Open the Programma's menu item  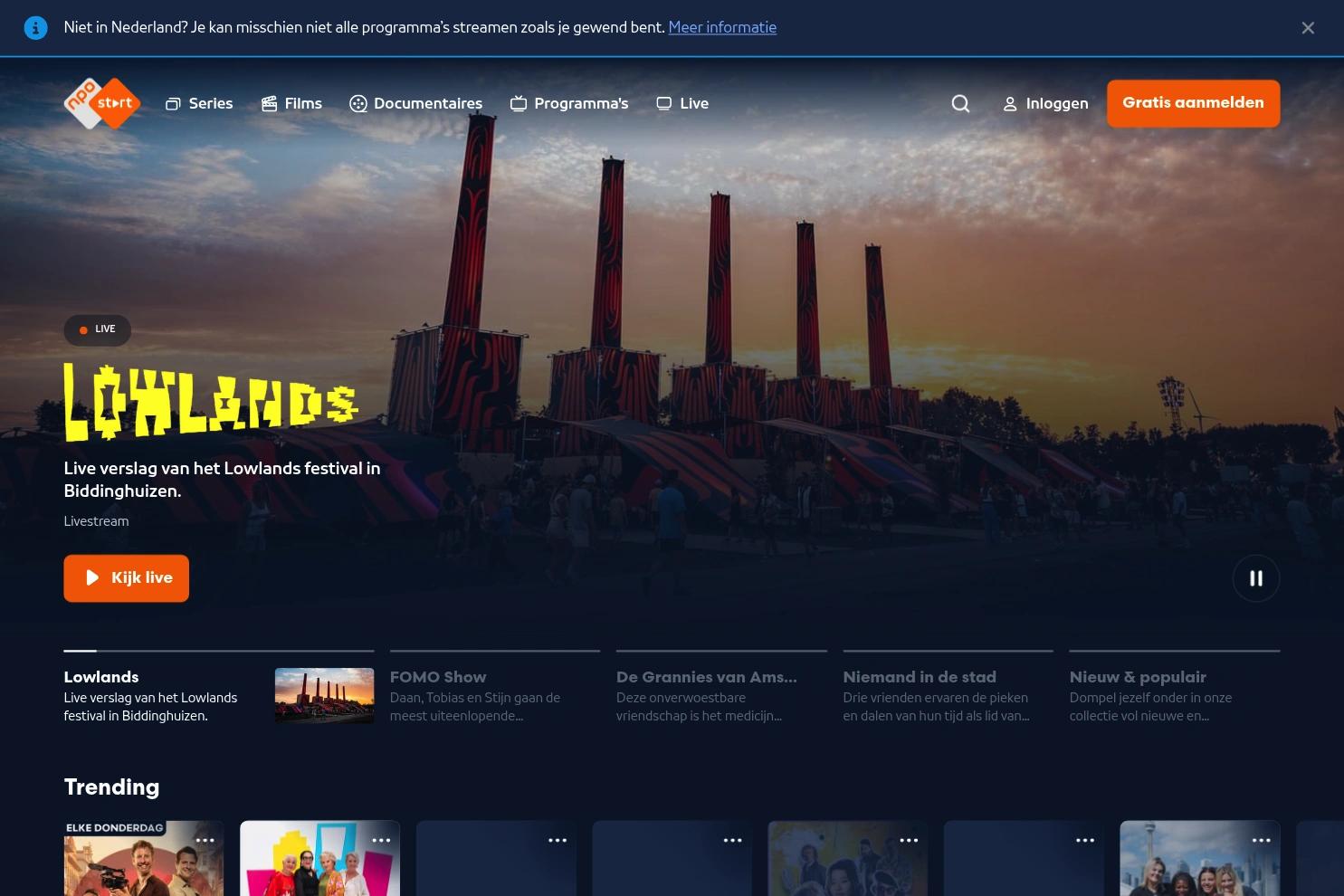[569, 103]
